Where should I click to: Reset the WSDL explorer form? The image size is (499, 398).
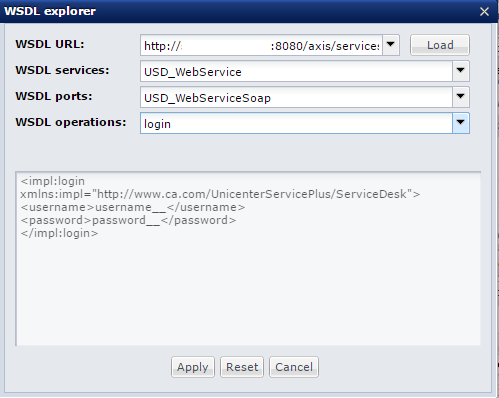(x=242, y=367)
